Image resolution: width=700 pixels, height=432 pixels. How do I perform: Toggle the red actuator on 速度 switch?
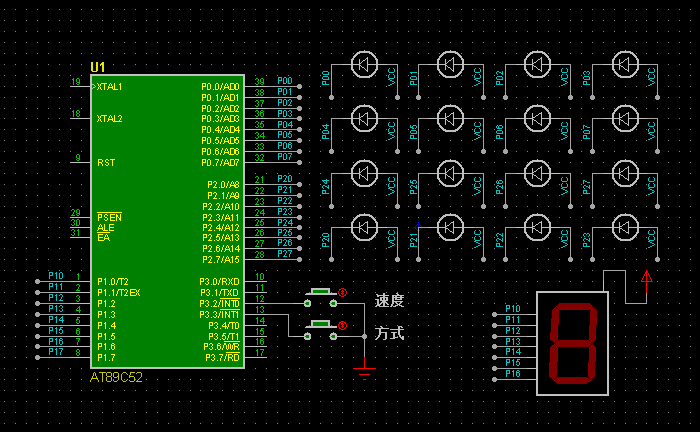coord(342,293)
